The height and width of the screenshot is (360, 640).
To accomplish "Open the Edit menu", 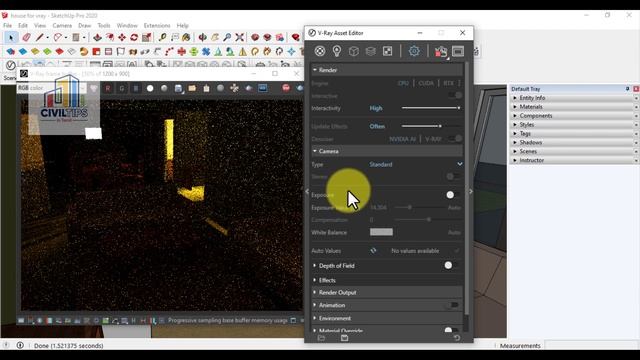I will click(x=23, y=25).
